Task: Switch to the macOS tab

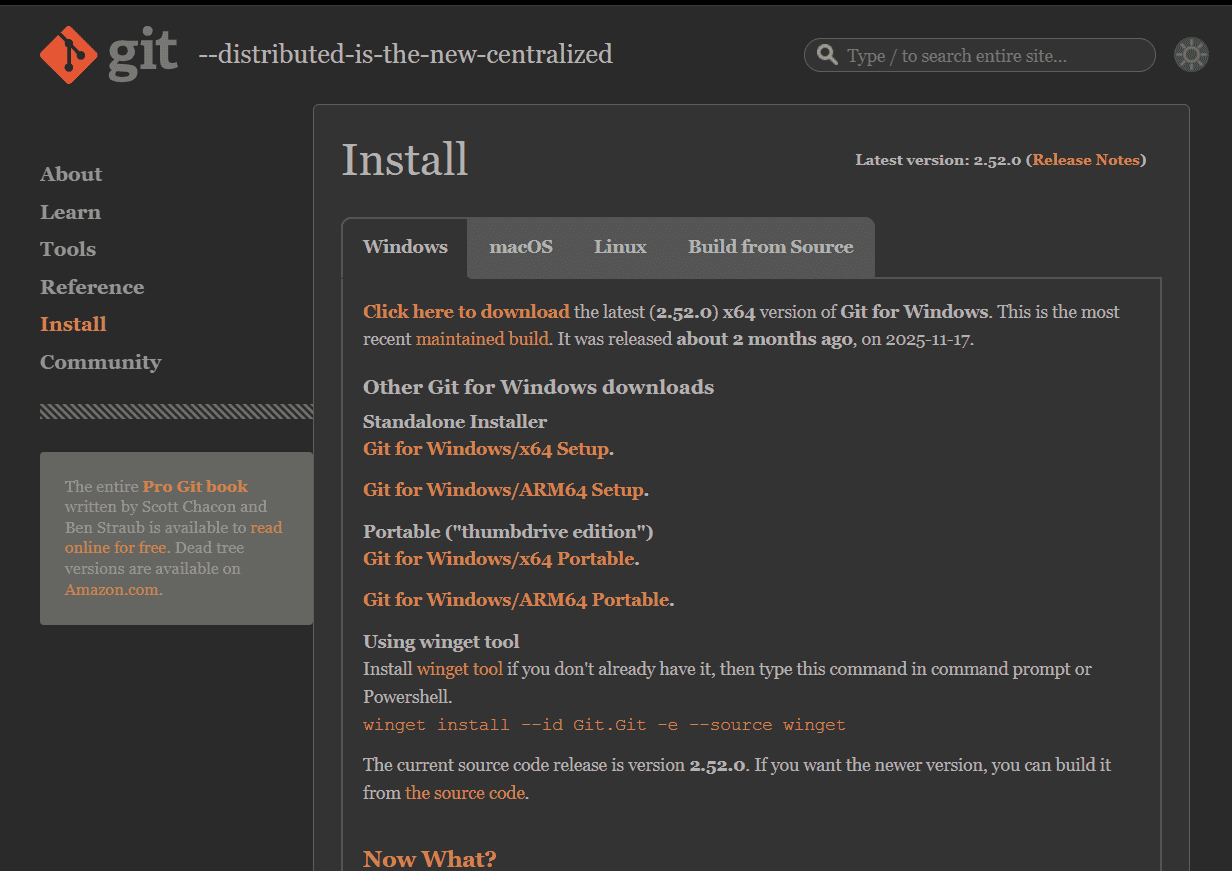Action: coord(521,247)
